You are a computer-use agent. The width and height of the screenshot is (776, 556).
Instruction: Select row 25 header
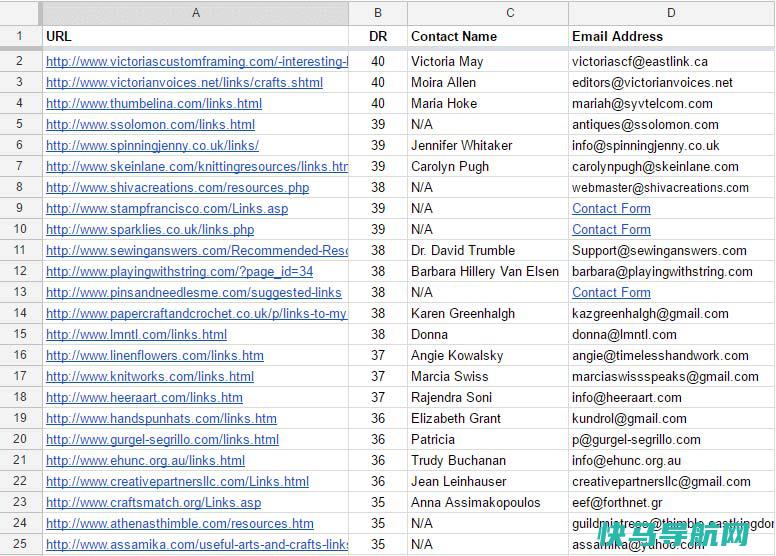click(20, 544)
